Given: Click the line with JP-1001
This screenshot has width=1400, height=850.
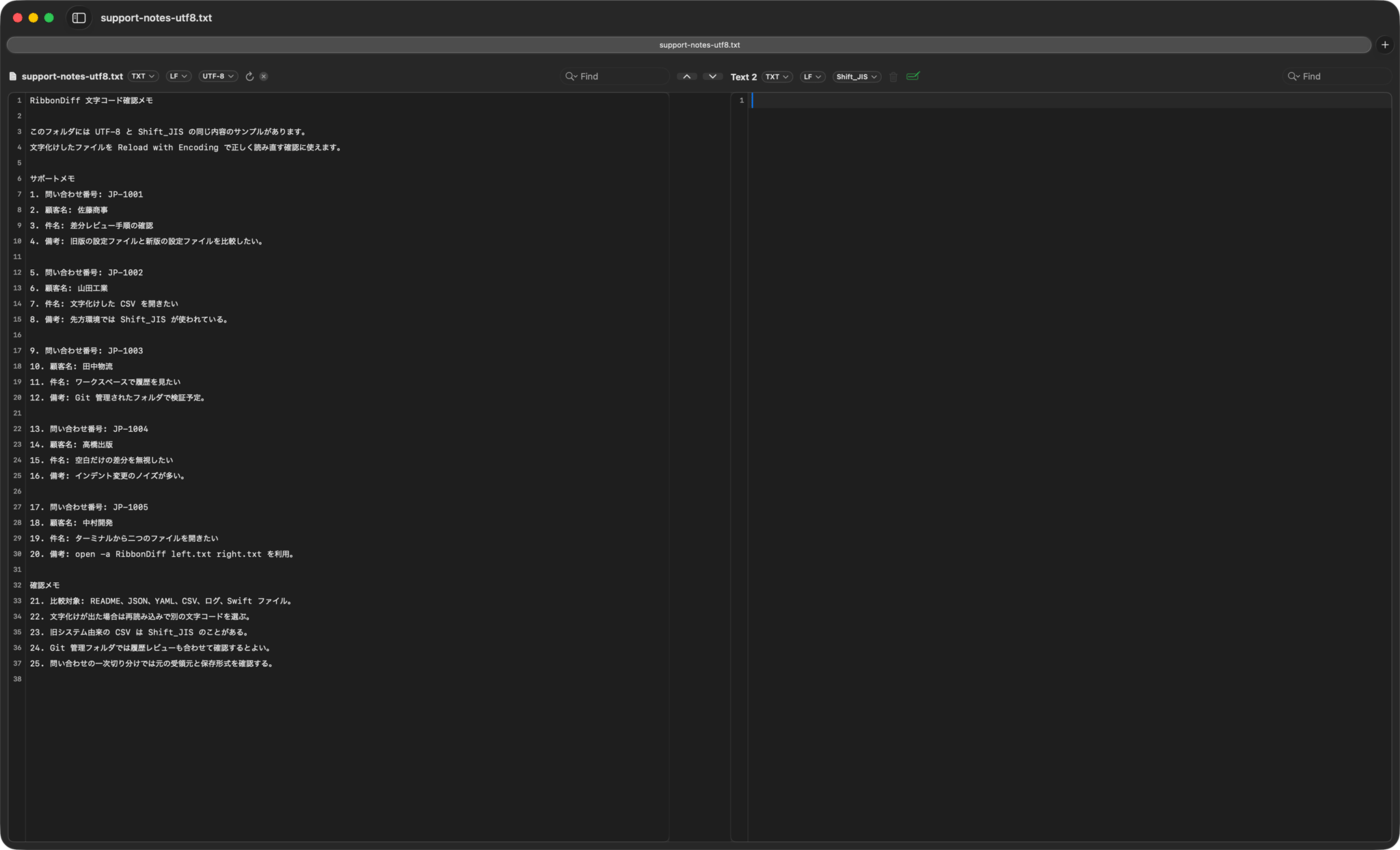Looking at the screenshot, I should tap(86, 194).
